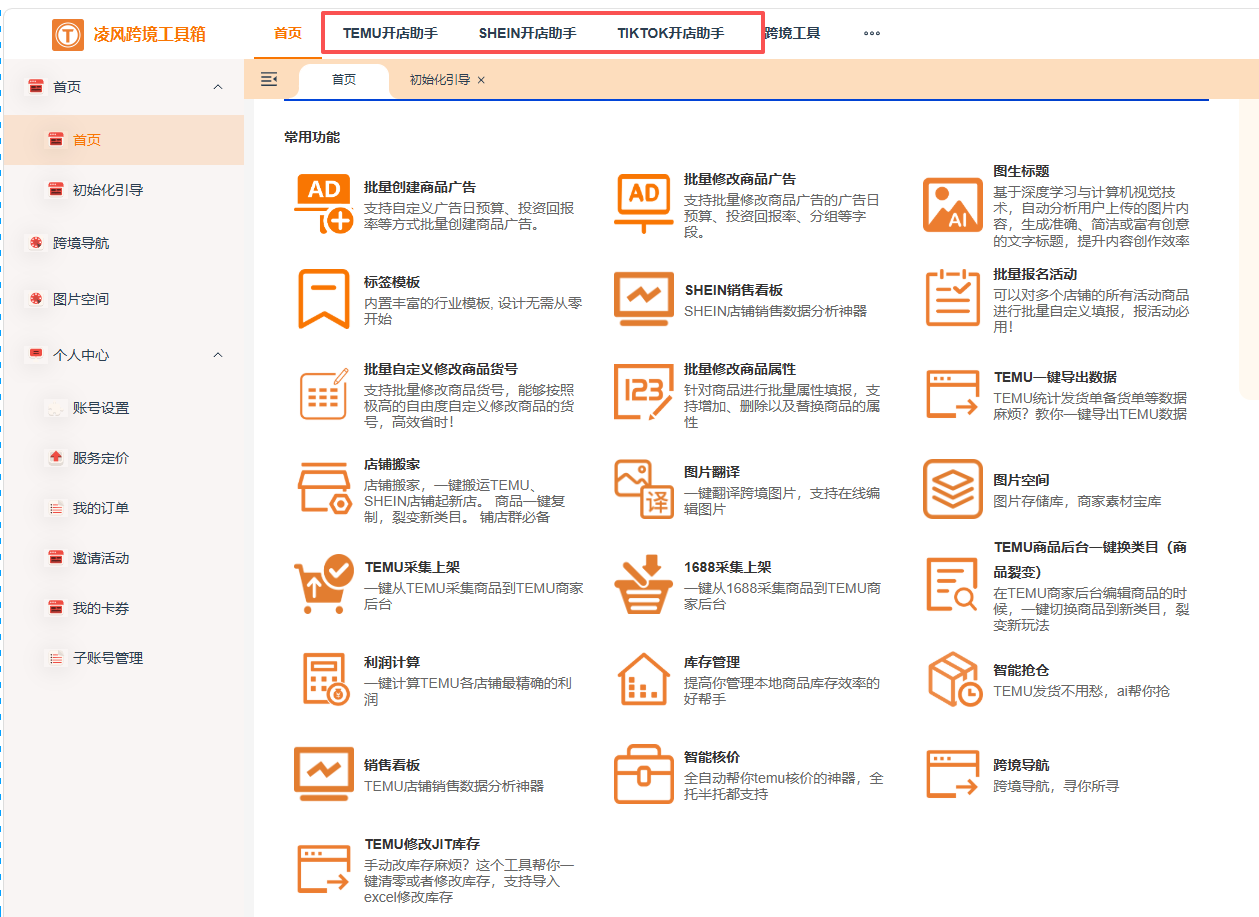Screen dimensions: 1259x917
Task: Open the TEMU商品后台一键换类目 search icon
Action: click(x=953, y=584)
